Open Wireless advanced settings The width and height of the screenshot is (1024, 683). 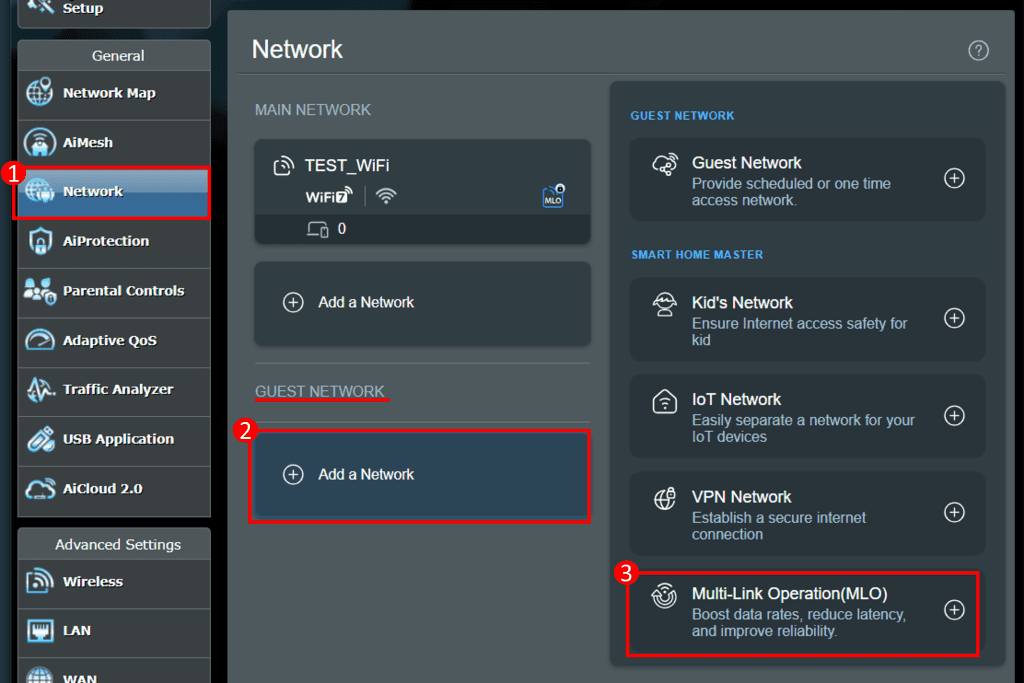pyautogui.click(x=114, y=582)
